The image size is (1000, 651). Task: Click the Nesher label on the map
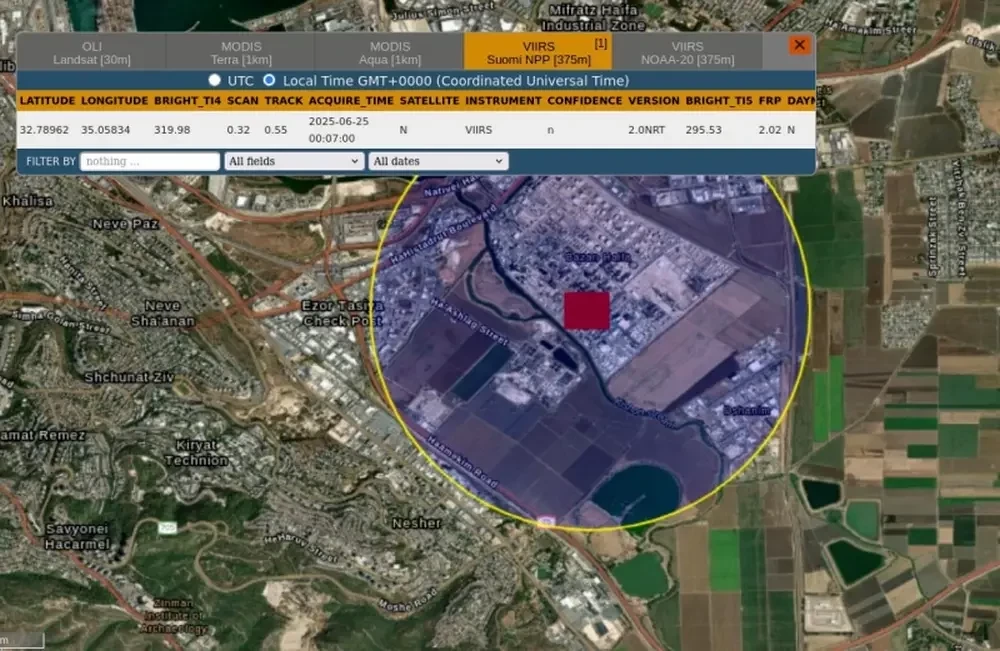[x=416, y=523]
